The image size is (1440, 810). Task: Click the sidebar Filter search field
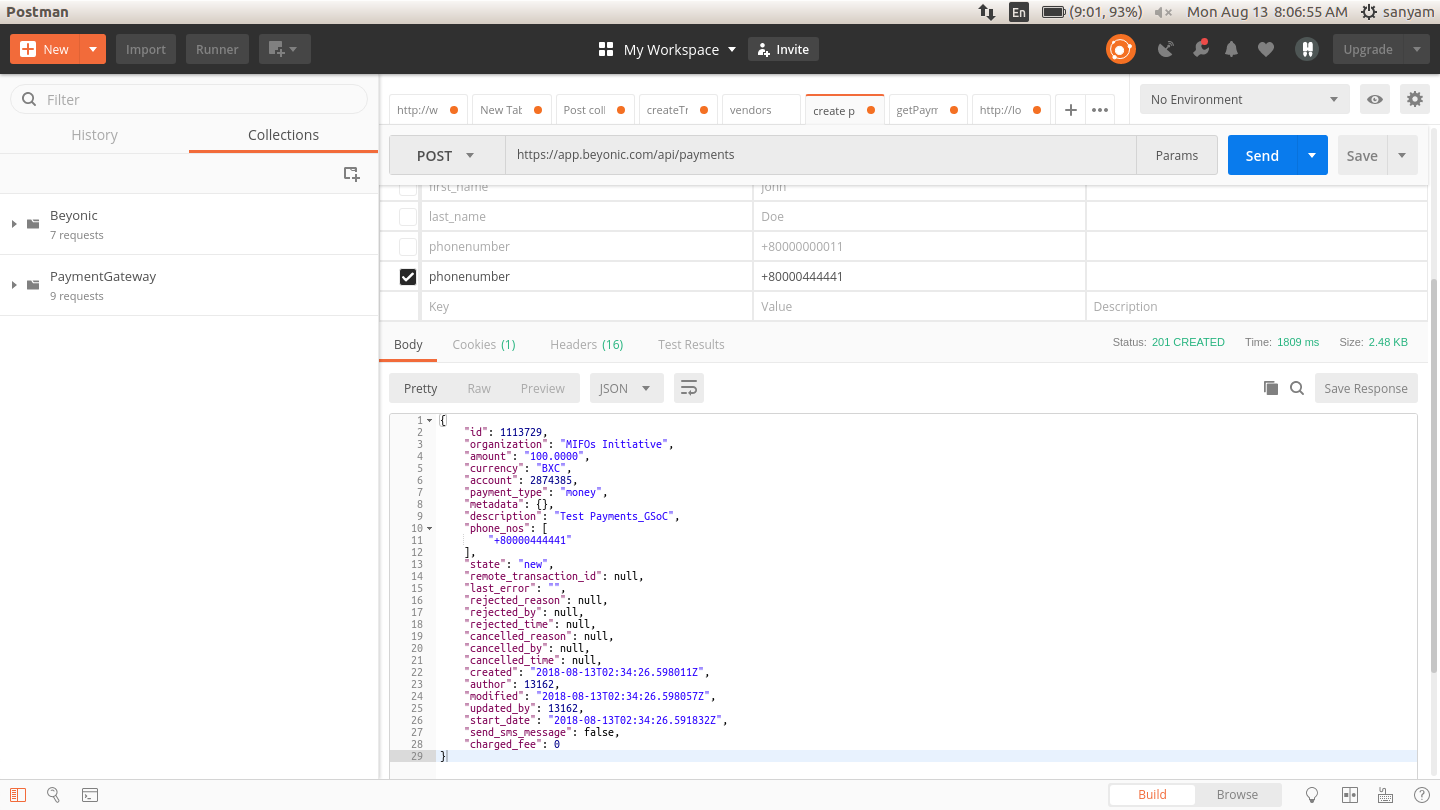[189, 99]
